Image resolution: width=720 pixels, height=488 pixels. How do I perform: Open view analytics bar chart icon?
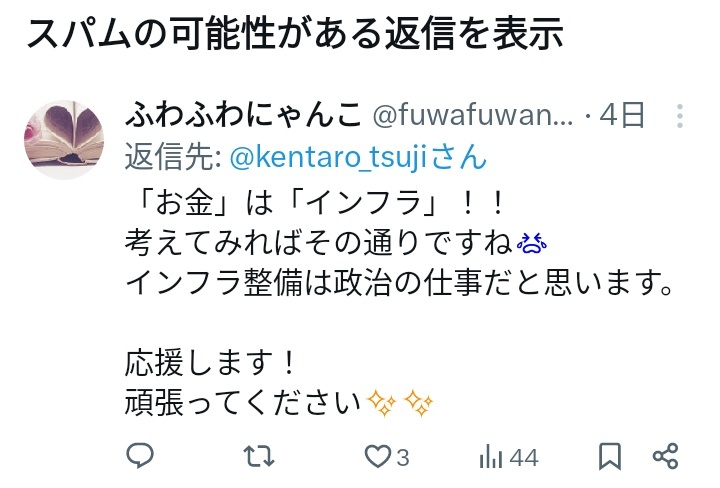point(491,457)
